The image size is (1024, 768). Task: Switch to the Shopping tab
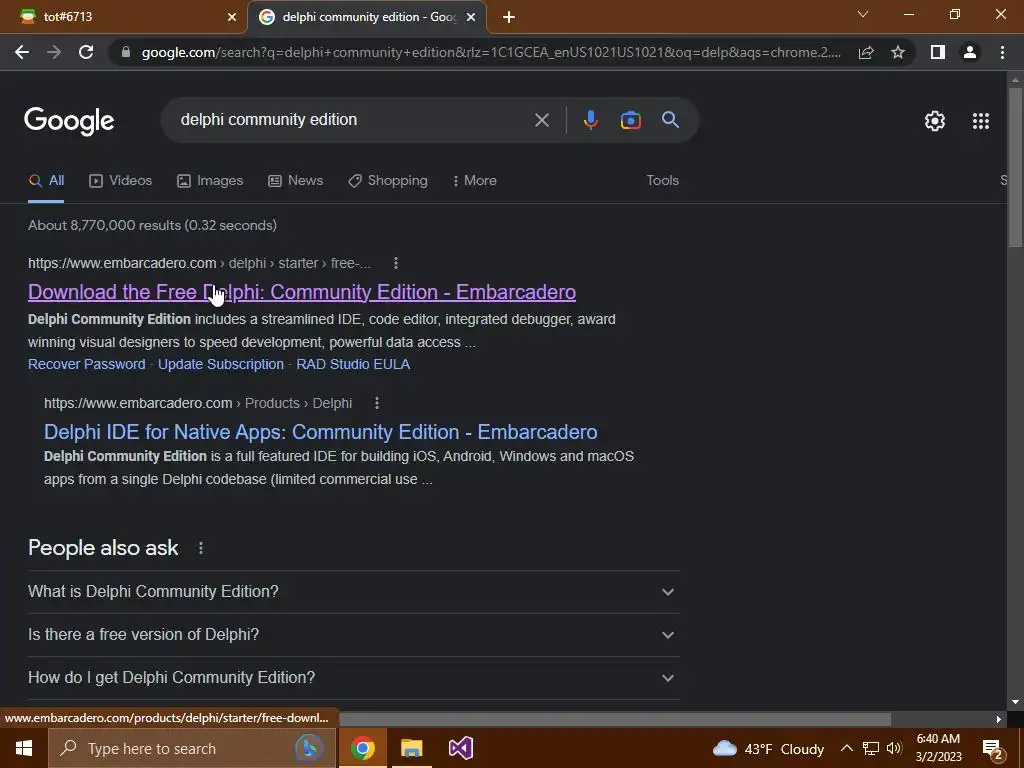point(388,181)
